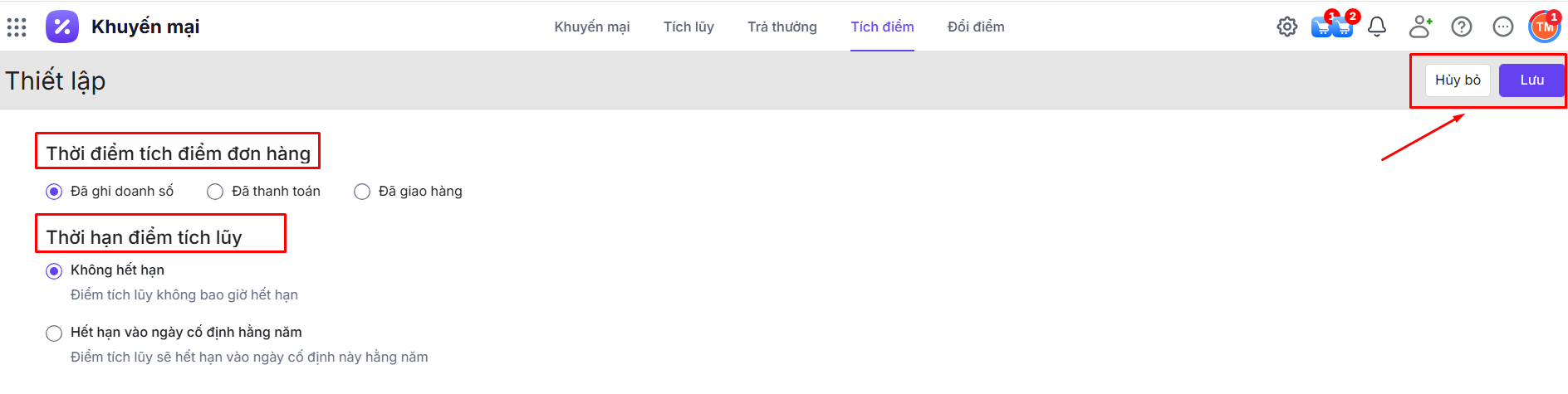This screenshot has width=1568, height=394.
Task: Open the help question mark icon
Action: point(1462,27)
